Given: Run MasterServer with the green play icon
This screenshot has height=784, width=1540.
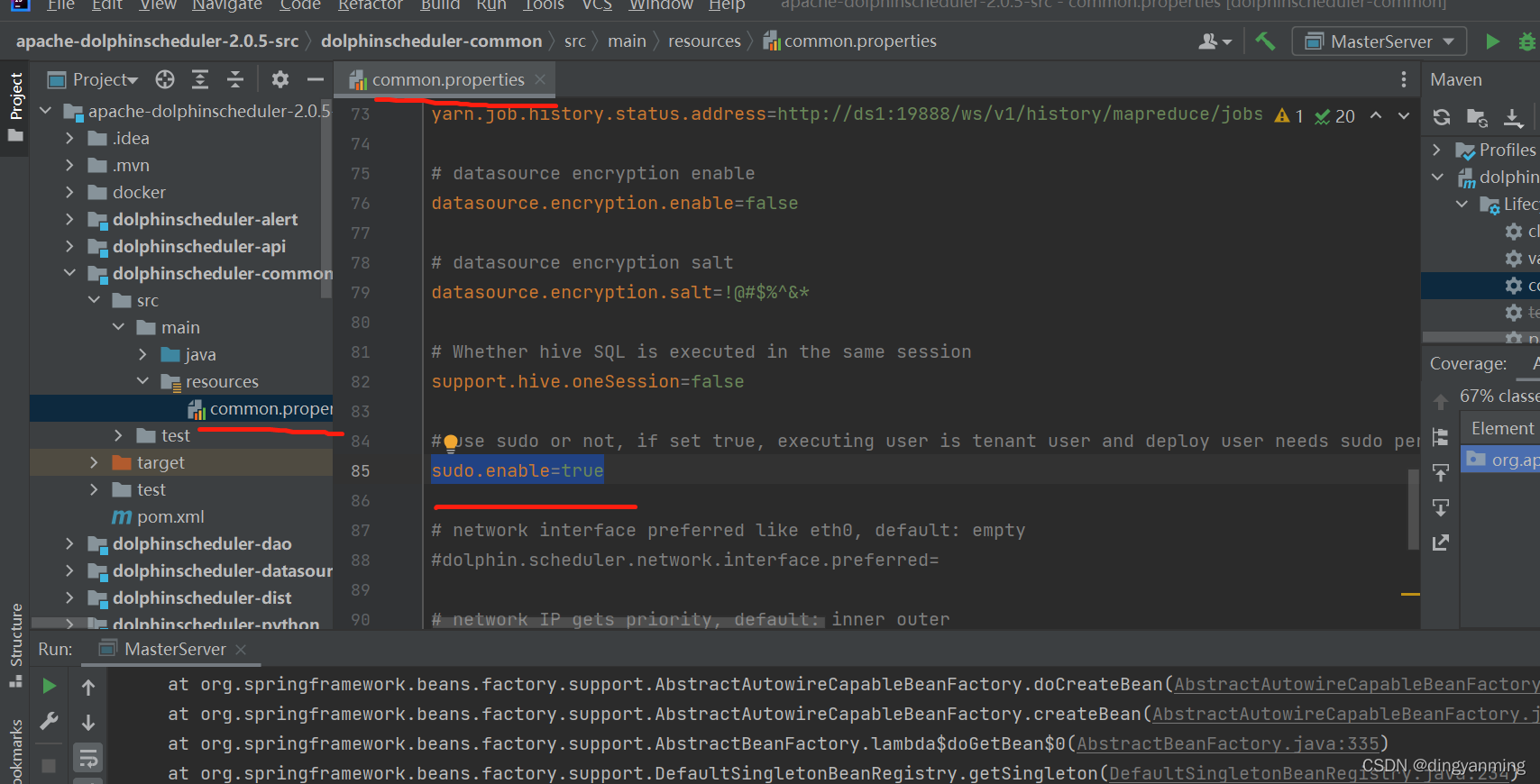Looking at the screenshot, I should (1492, 41).
